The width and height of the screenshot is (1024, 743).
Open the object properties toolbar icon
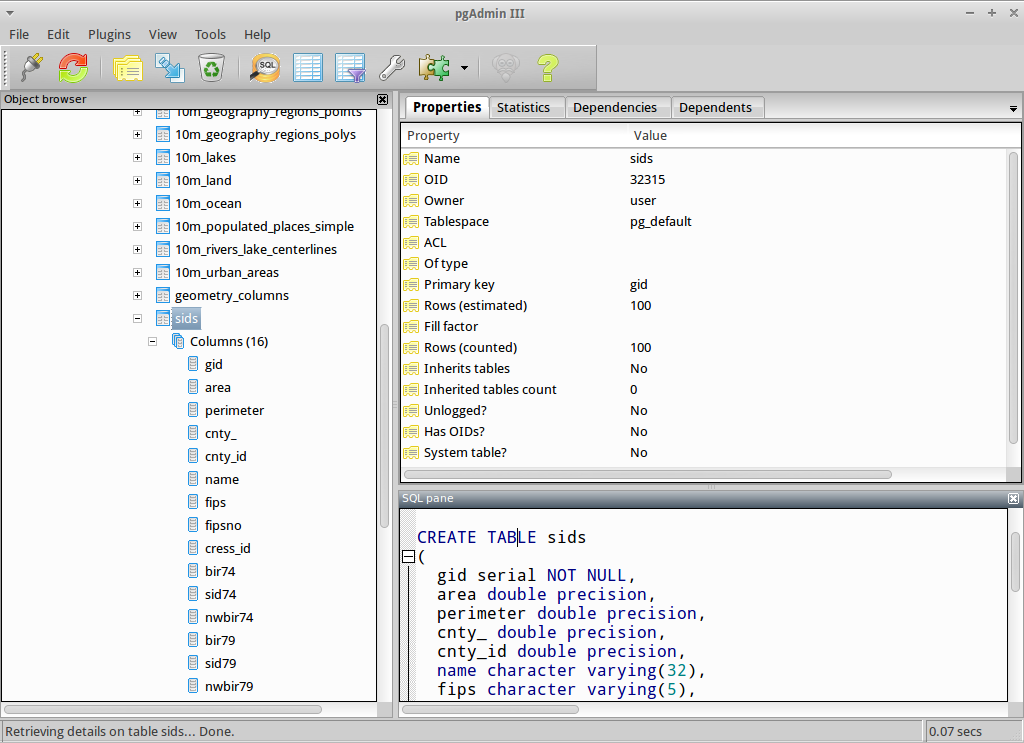point(127,68)
